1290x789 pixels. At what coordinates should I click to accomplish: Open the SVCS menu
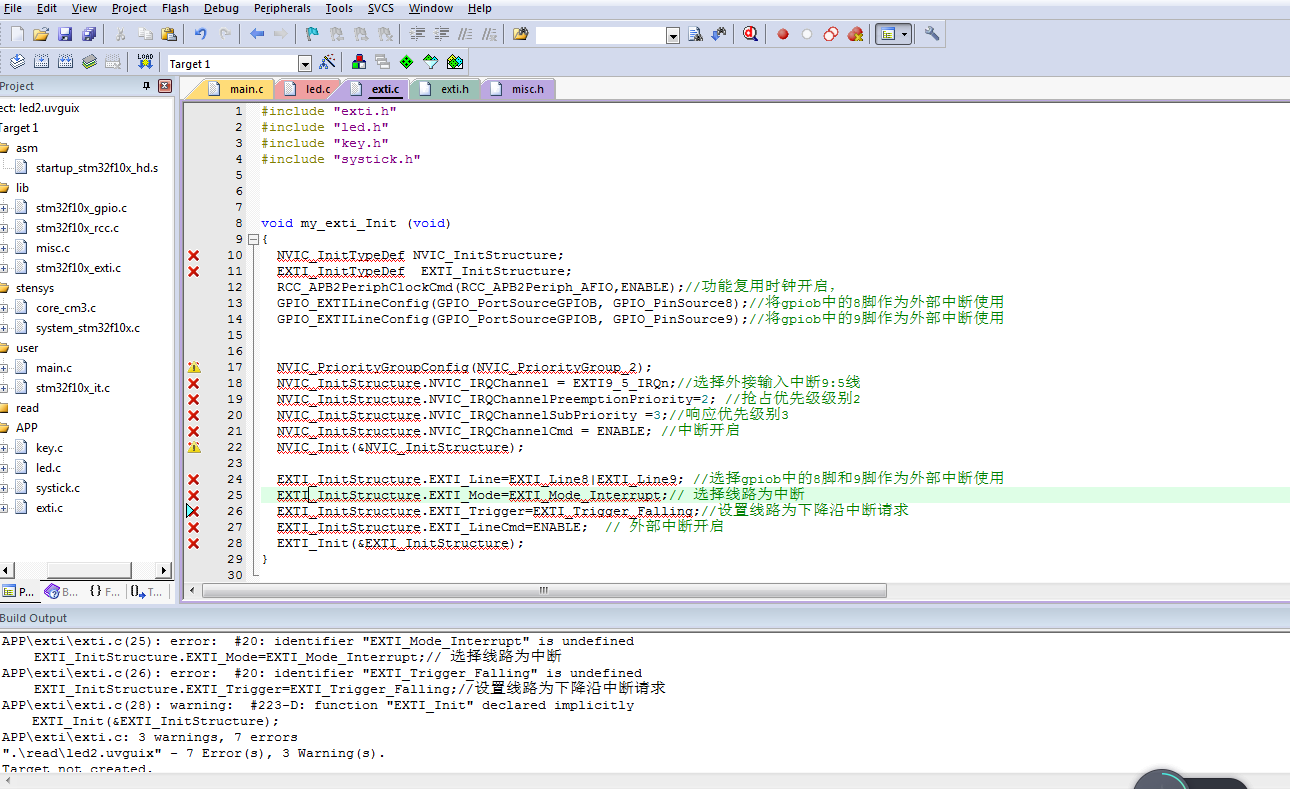380,8
